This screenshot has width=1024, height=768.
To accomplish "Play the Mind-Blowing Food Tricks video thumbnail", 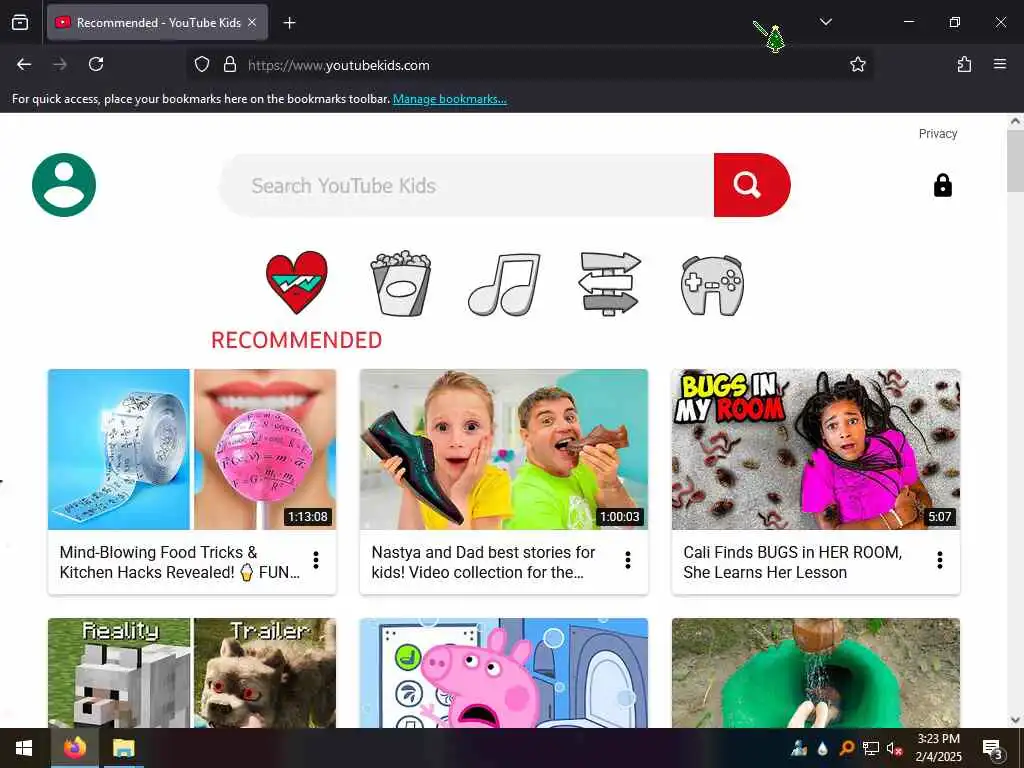I will tap(192, 449).
